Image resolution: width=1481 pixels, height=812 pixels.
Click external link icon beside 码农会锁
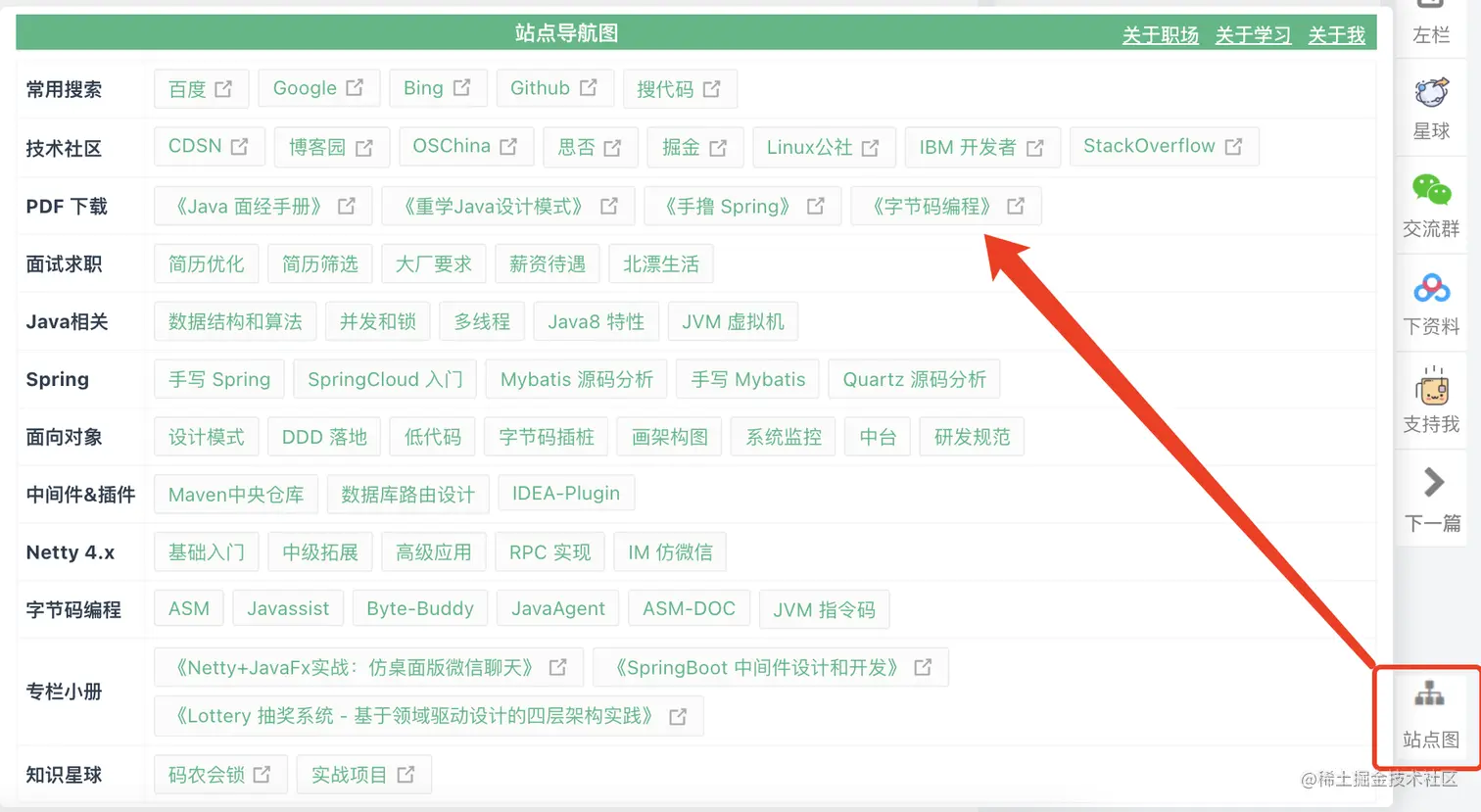[x=262, y=774]
